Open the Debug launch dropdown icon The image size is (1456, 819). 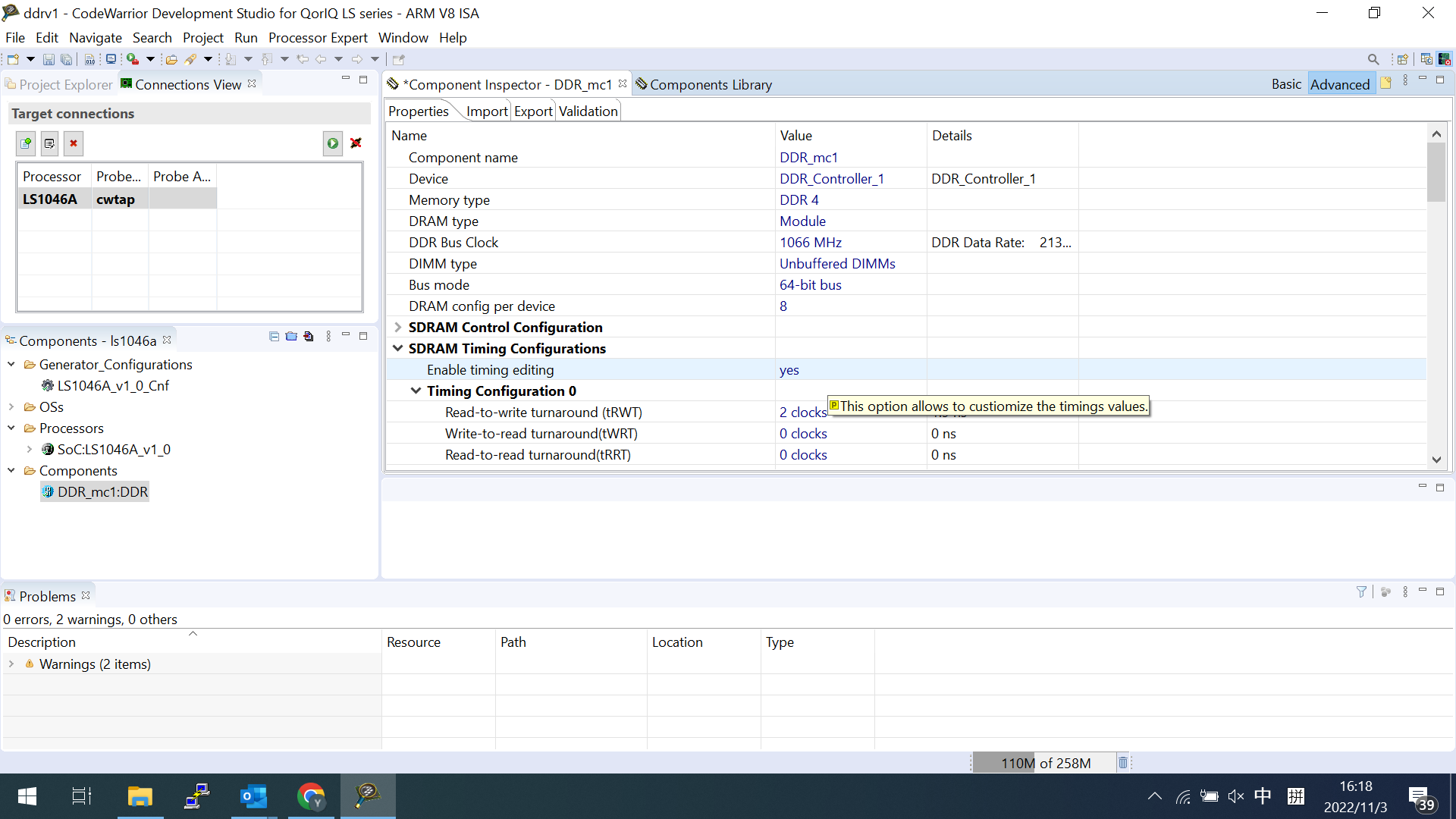(x=150, y=59)
